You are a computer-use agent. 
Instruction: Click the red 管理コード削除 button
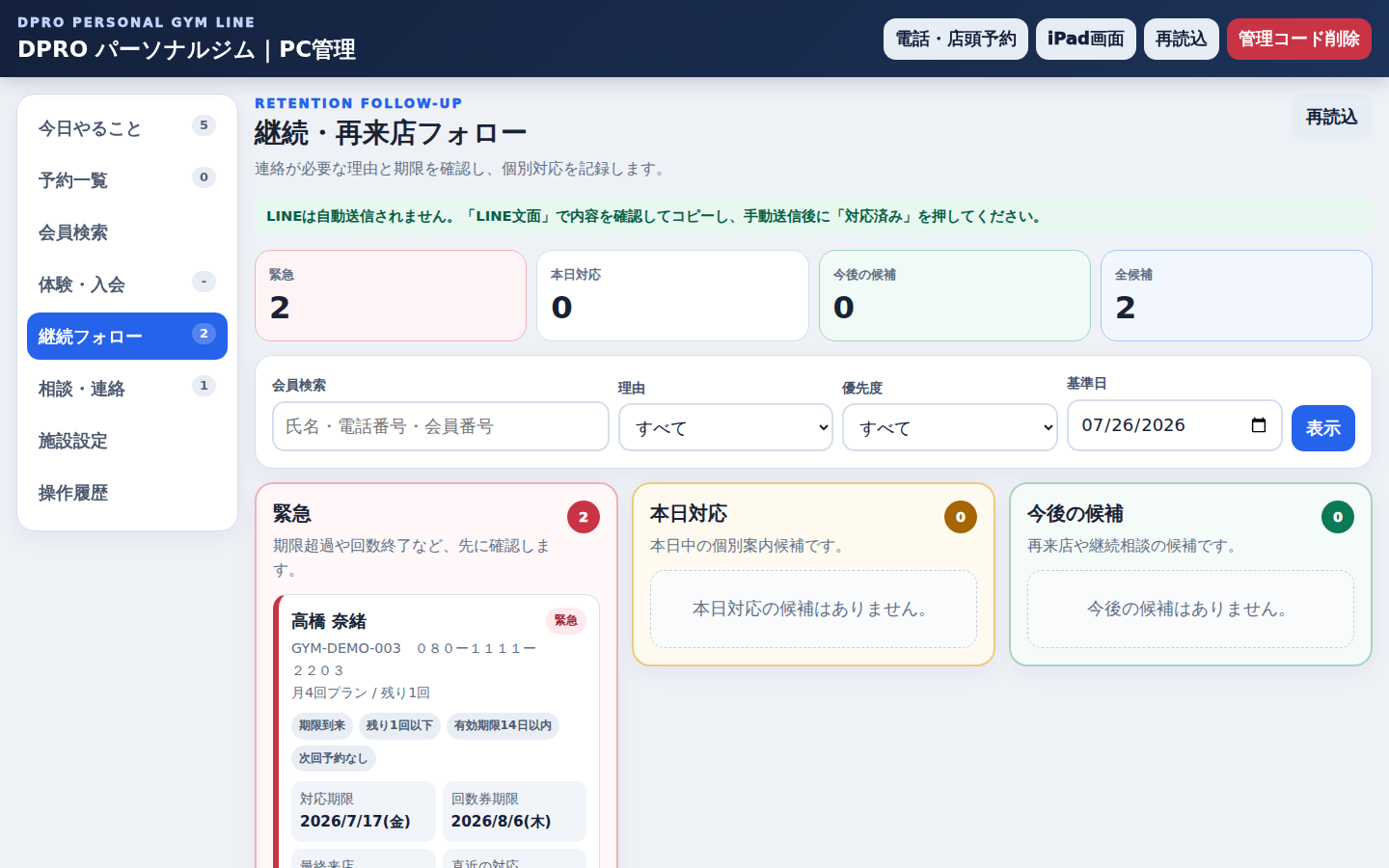pos(1299,39)
